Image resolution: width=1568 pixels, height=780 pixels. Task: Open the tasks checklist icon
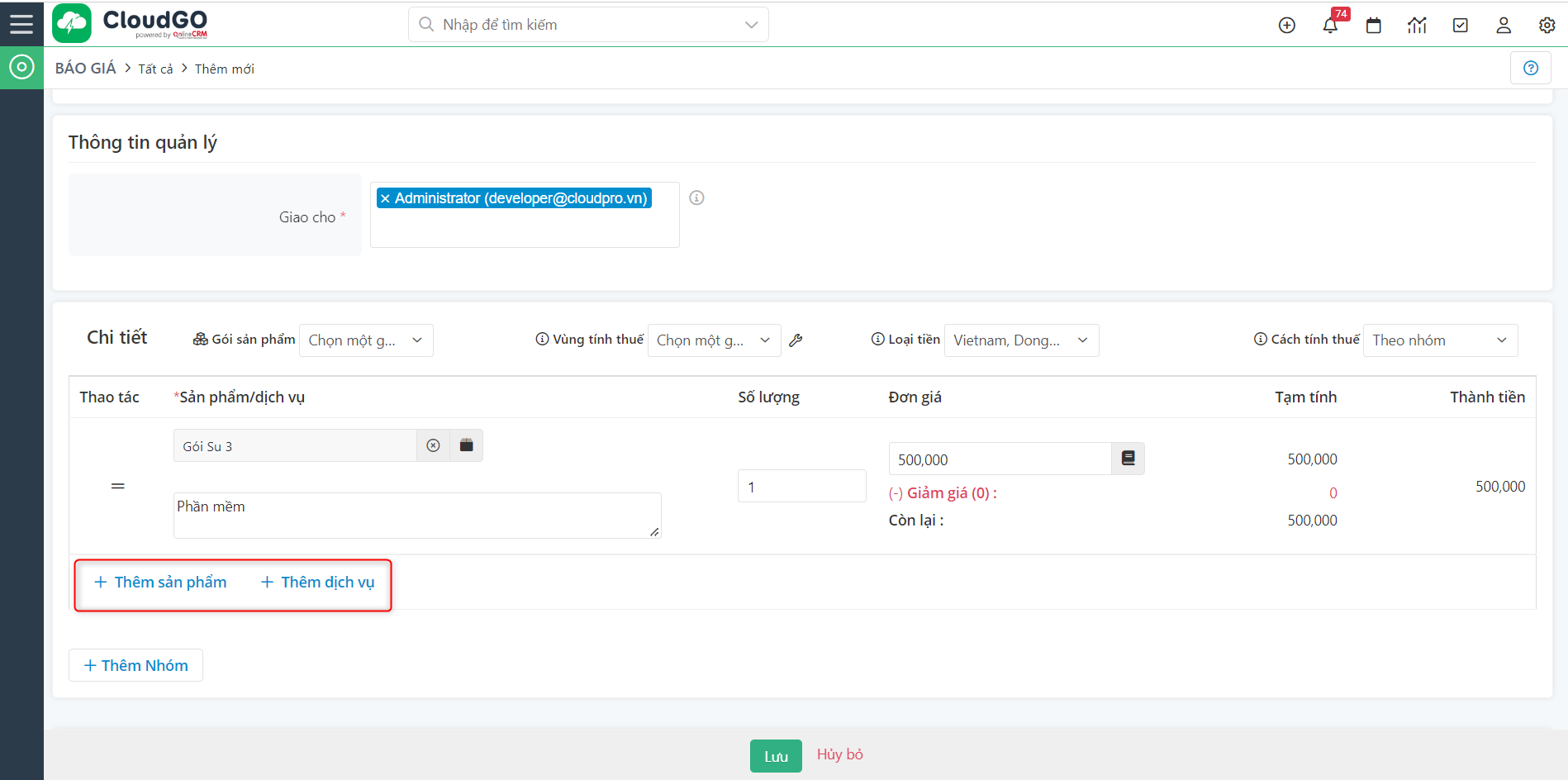coord(1460,26)
